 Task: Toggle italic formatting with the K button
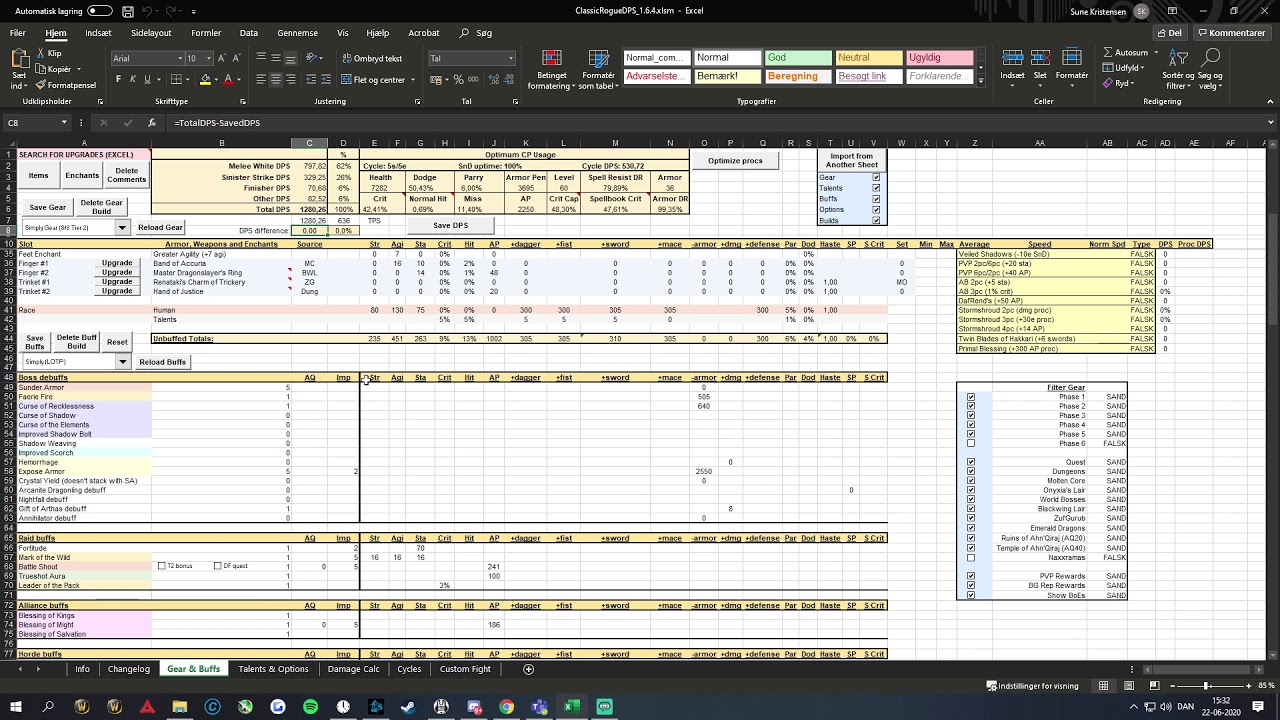tap(132, 79)
